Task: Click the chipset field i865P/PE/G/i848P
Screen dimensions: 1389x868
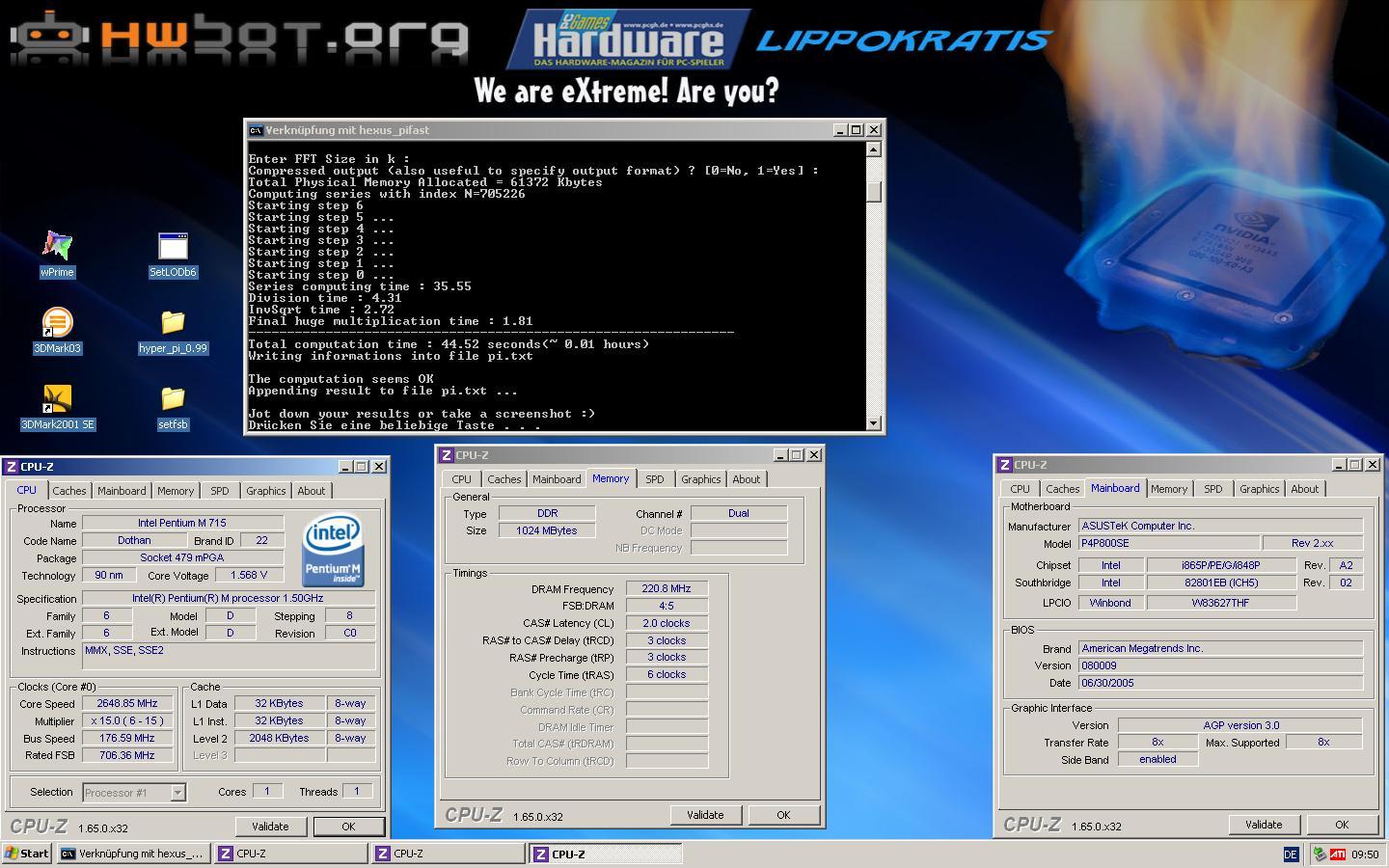Action: tap(1220, 565)
